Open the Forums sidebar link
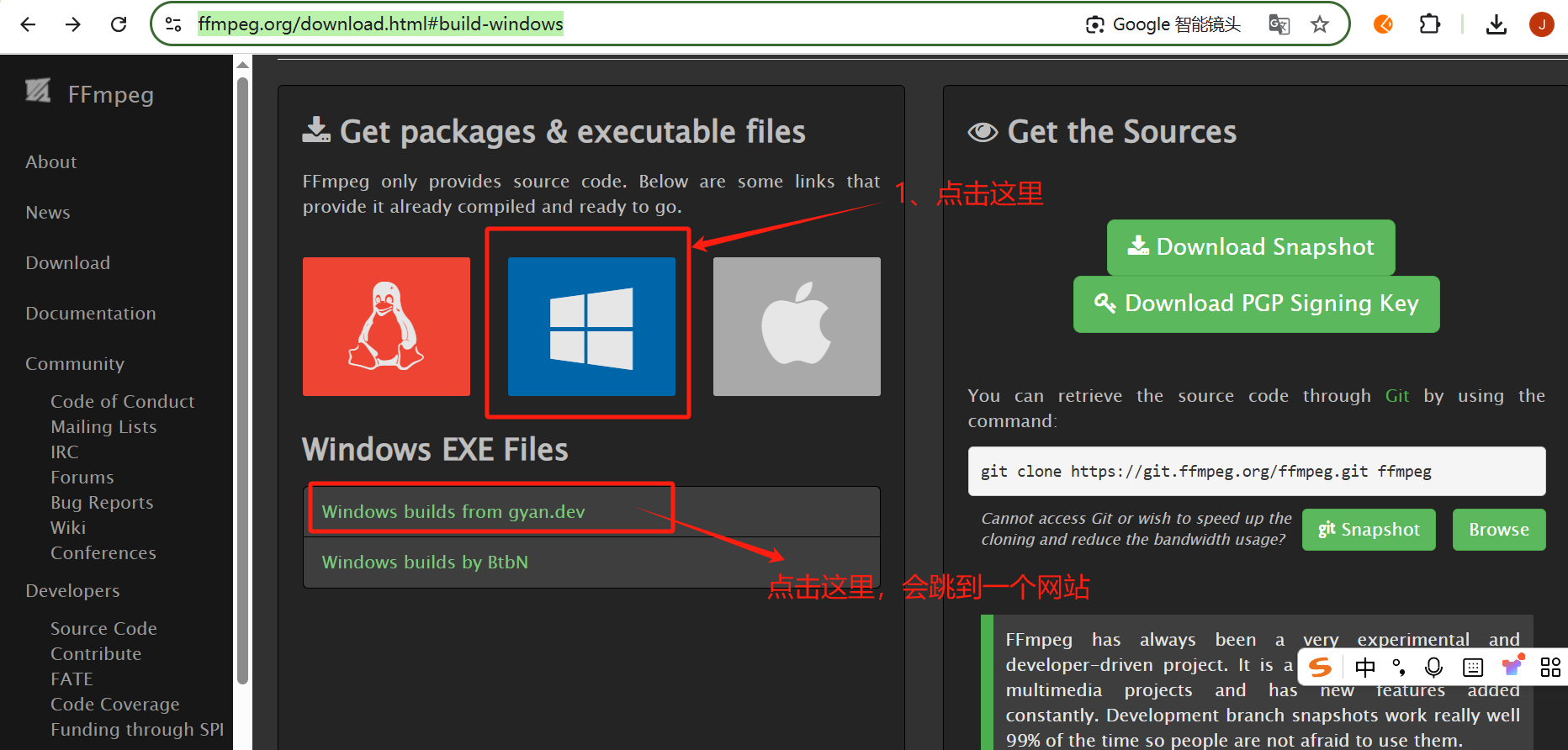Viewport: 1568px width, 750px height. 82,477
